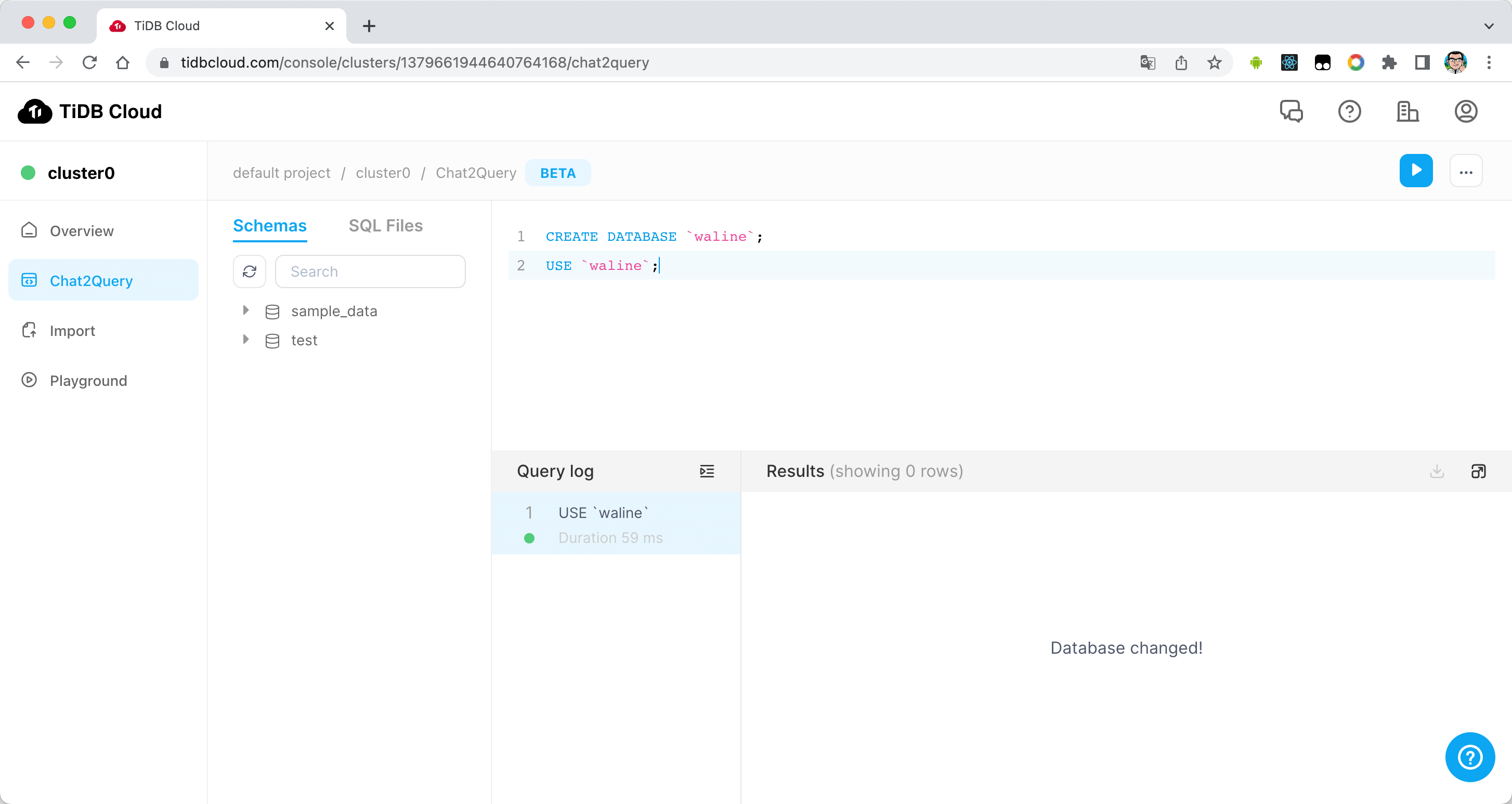Click the header help question mark icon
This screenshot has height=804, width=1512.
pos(1349,111)
